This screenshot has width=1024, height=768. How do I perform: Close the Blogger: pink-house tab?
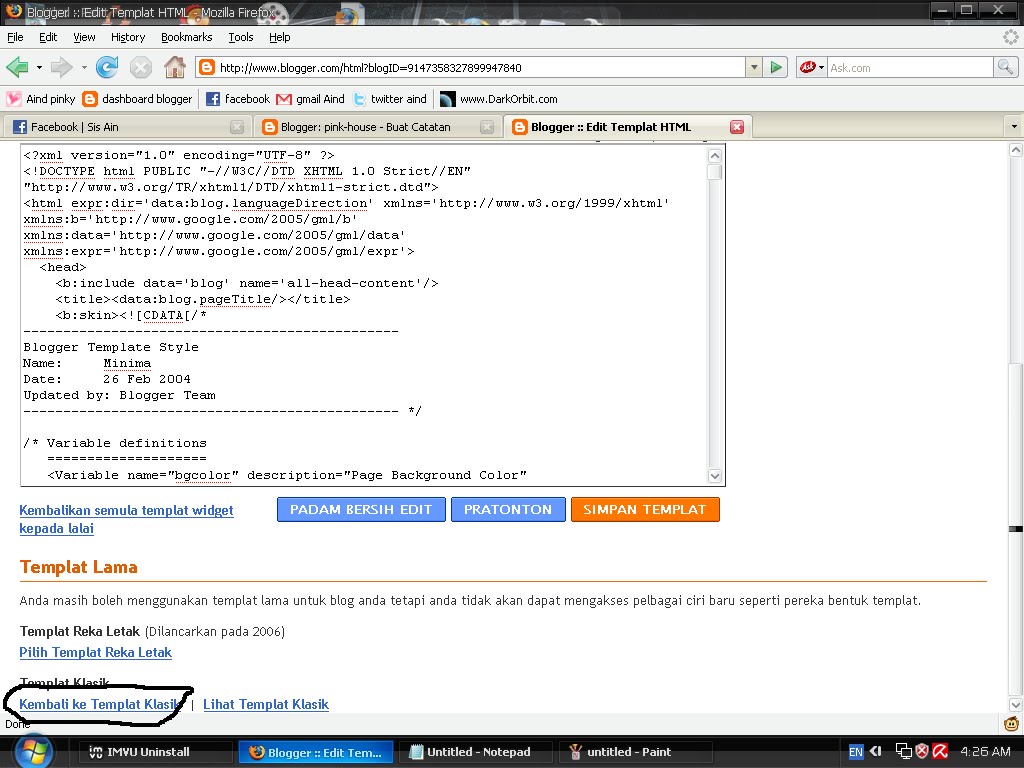click(x=487, y=127)
